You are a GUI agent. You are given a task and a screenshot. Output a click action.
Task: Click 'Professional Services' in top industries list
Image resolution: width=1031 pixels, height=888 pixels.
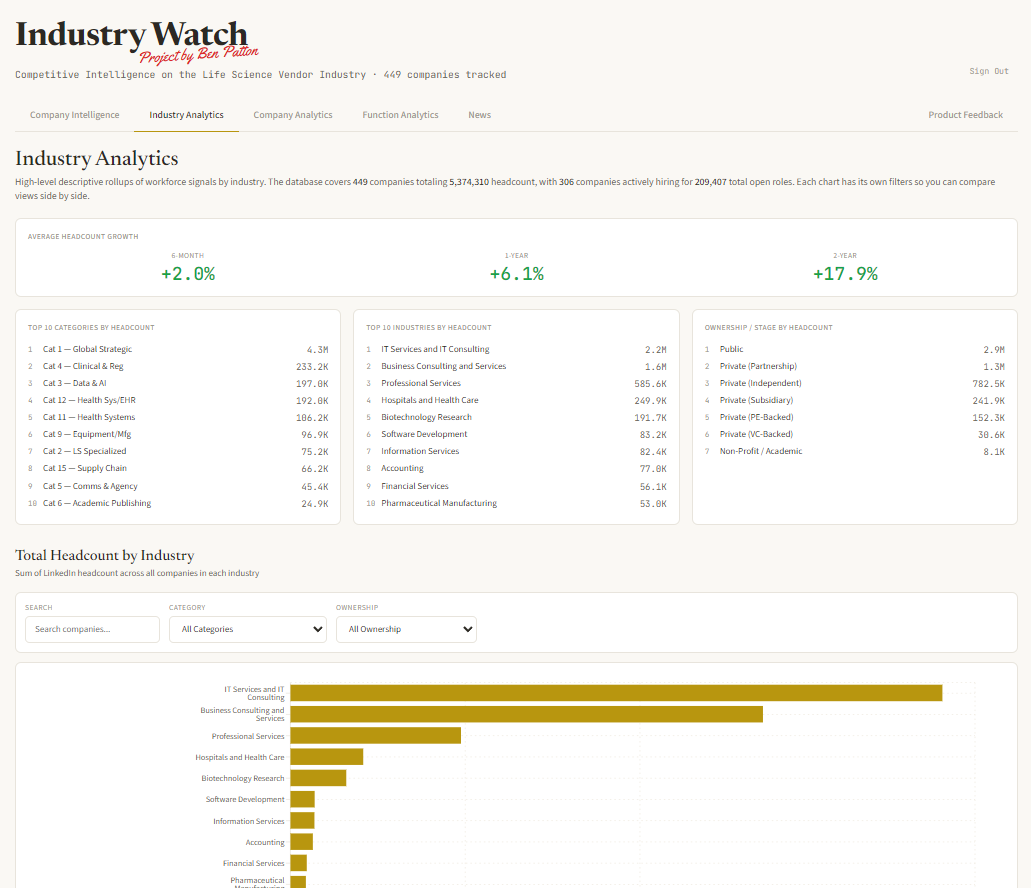(516, 383)
